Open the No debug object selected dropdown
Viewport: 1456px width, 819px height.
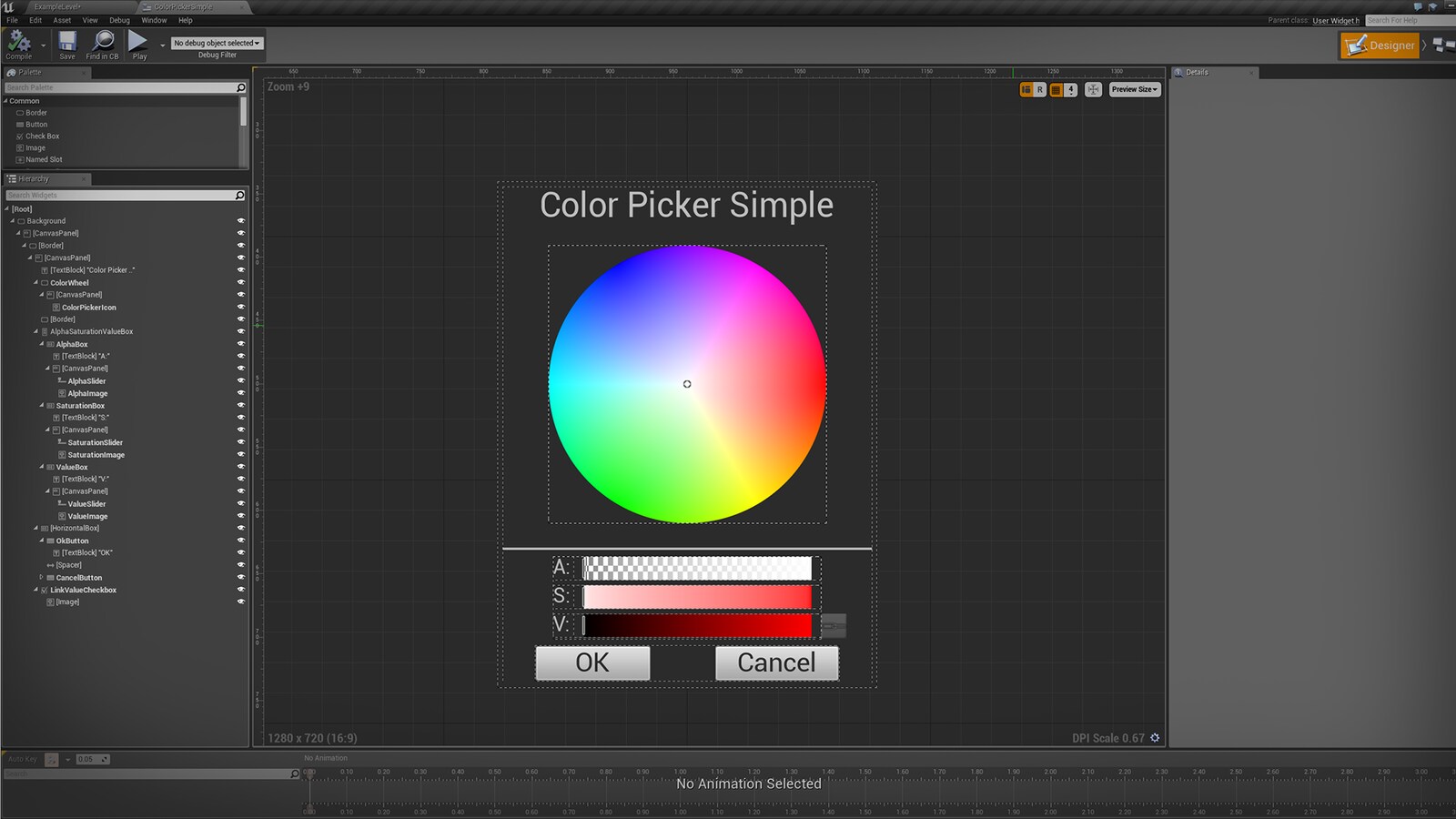click(216, 42)
